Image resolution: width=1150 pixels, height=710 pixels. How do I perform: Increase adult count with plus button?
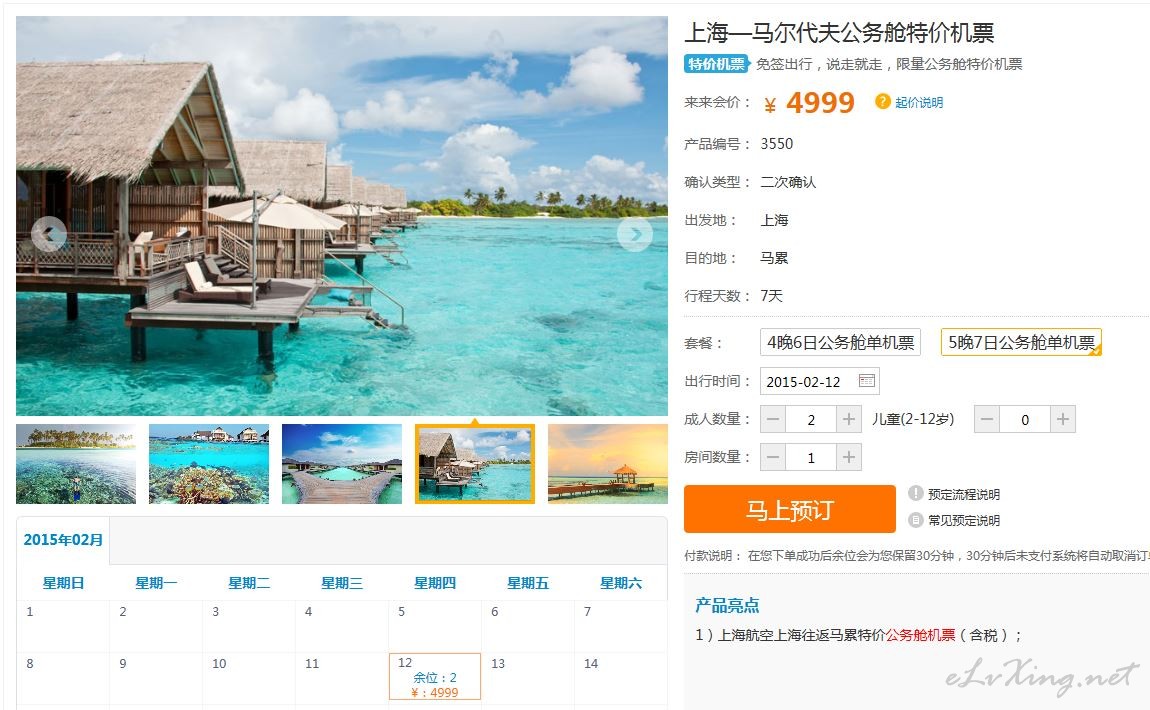point(849,420)
